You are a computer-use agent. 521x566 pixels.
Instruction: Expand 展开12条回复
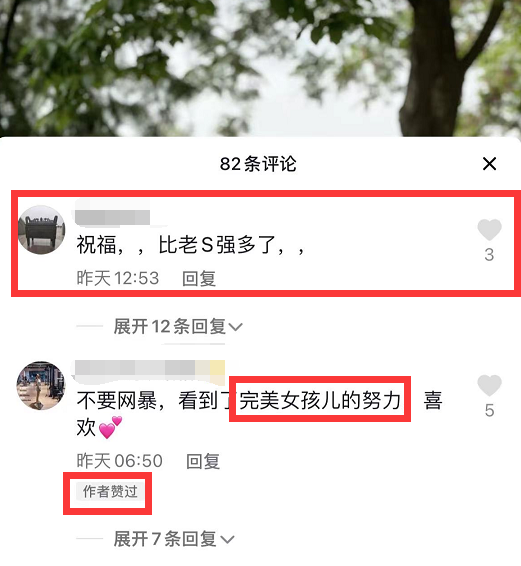tap(178, 326)
